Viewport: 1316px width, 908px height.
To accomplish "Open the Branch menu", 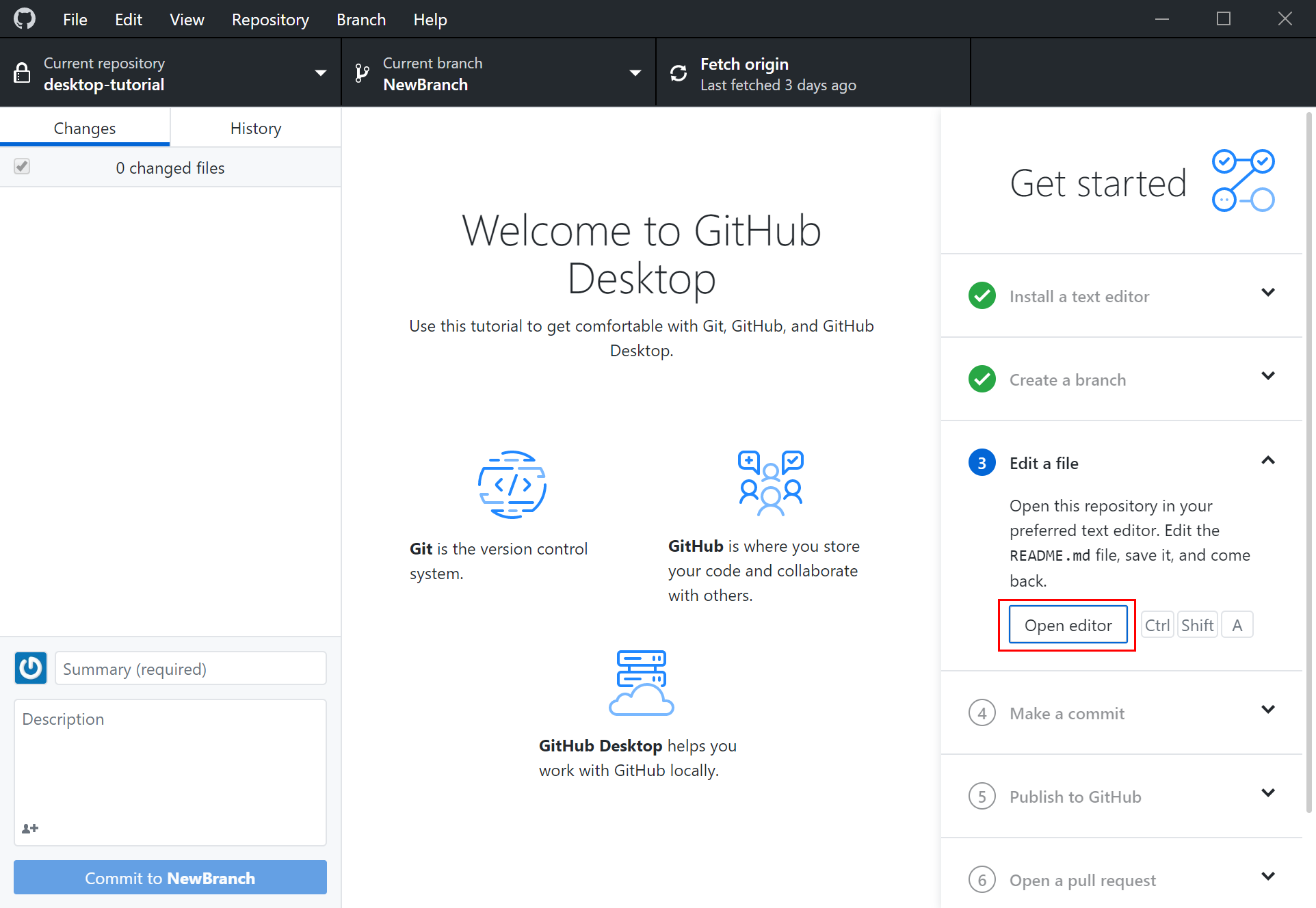I will click(x=361, y=20).
